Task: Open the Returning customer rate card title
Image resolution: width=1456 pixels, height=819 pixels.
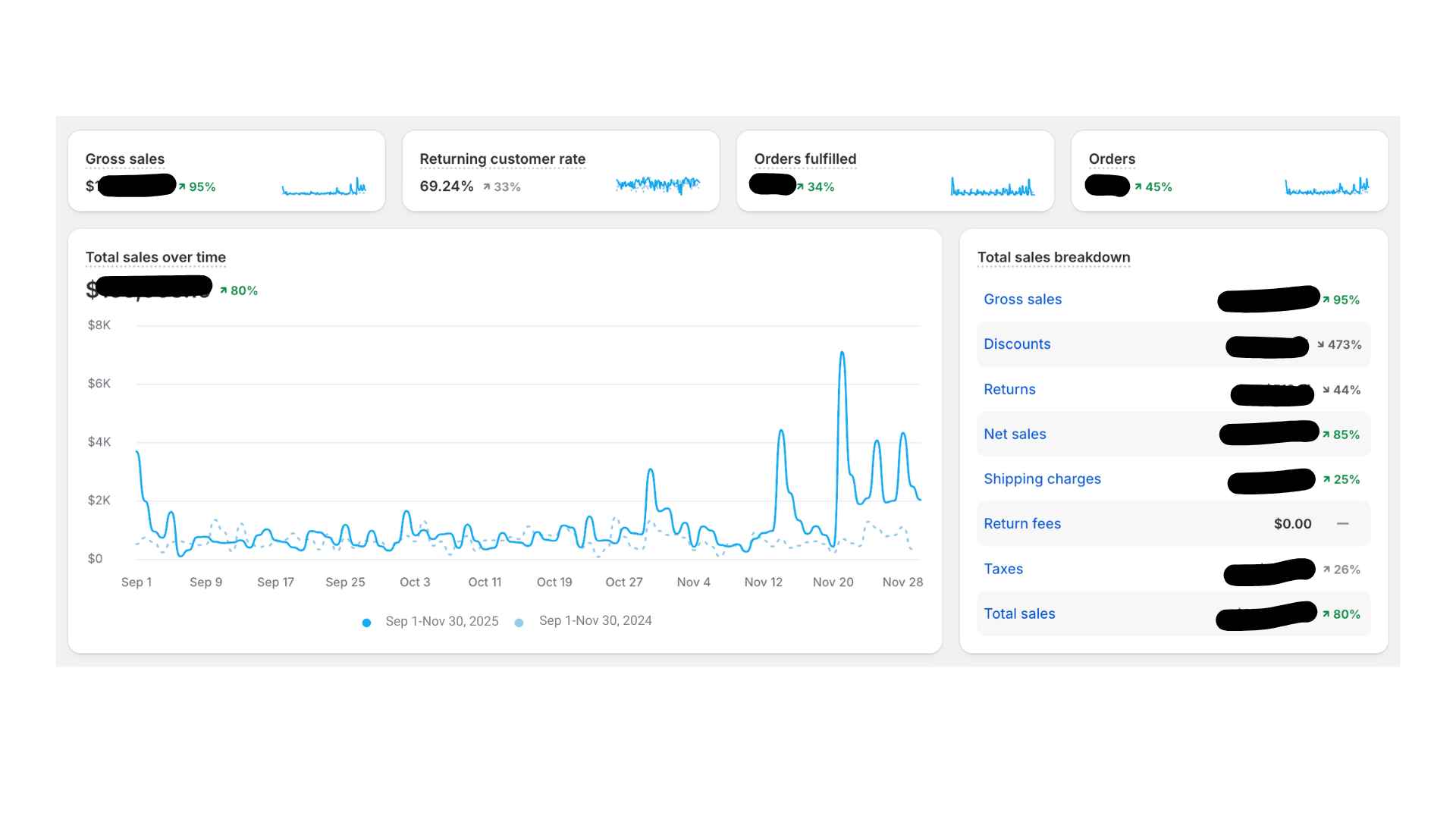Action: 502,159
